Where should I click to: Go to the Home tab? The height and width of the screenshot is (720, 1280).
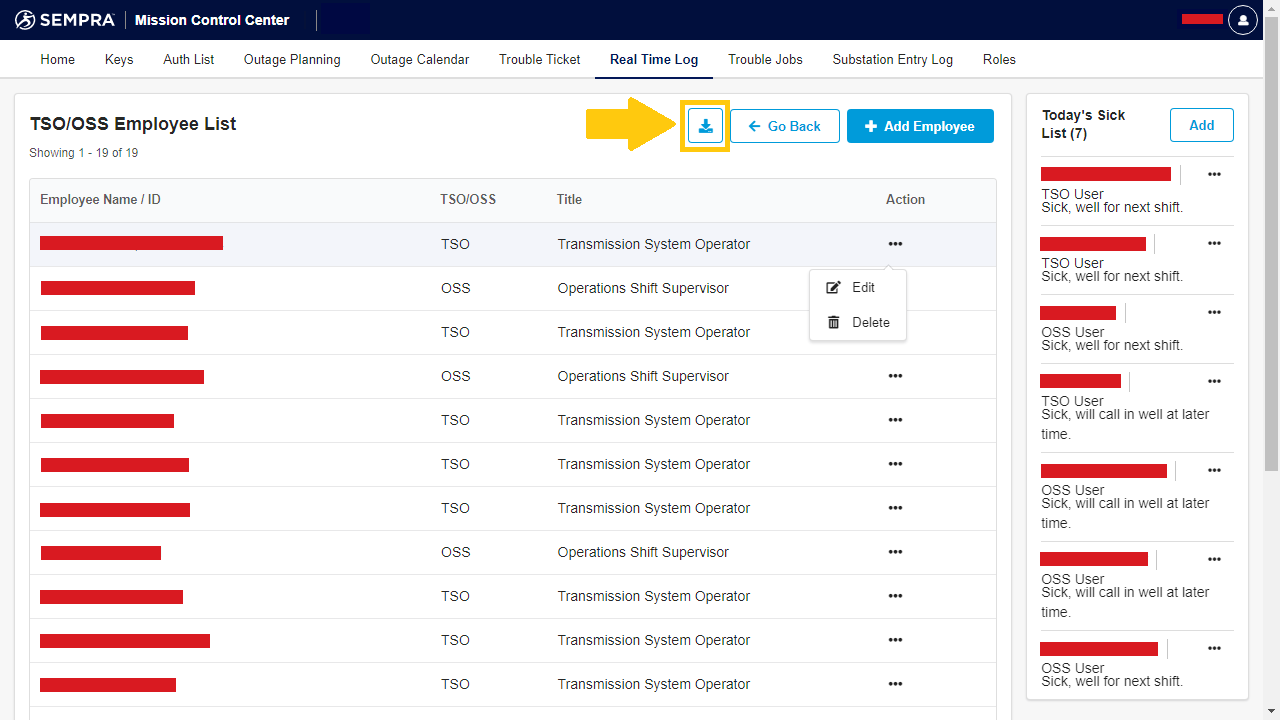click(x=57, y=60)
